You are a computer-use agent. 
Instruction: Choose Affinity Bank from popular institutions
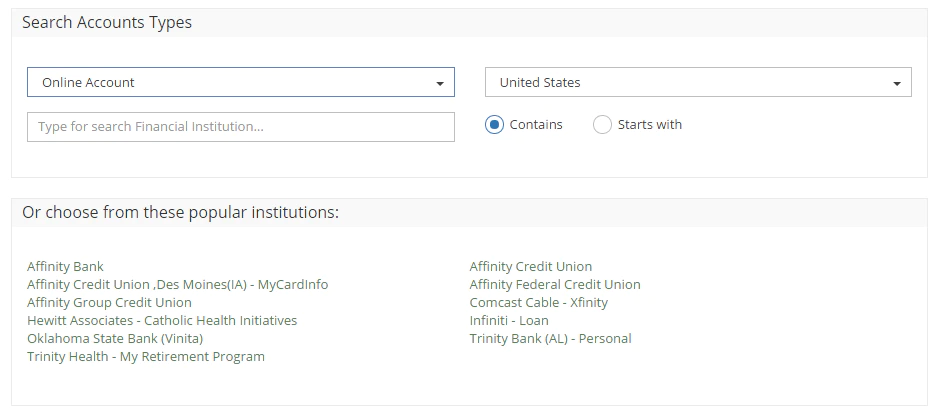pyautogui.click(x=66, y=266)
